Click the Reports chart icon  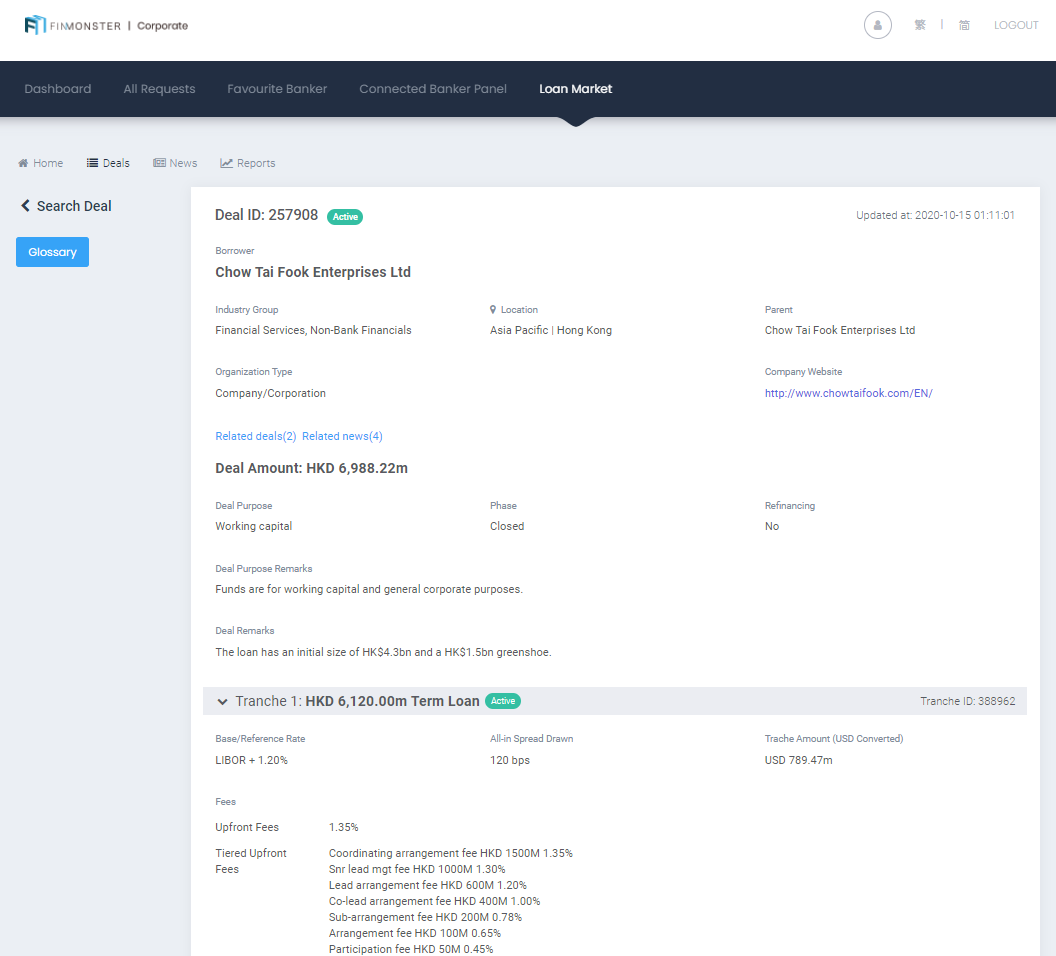pyautogui.click(x=226, y=163)
